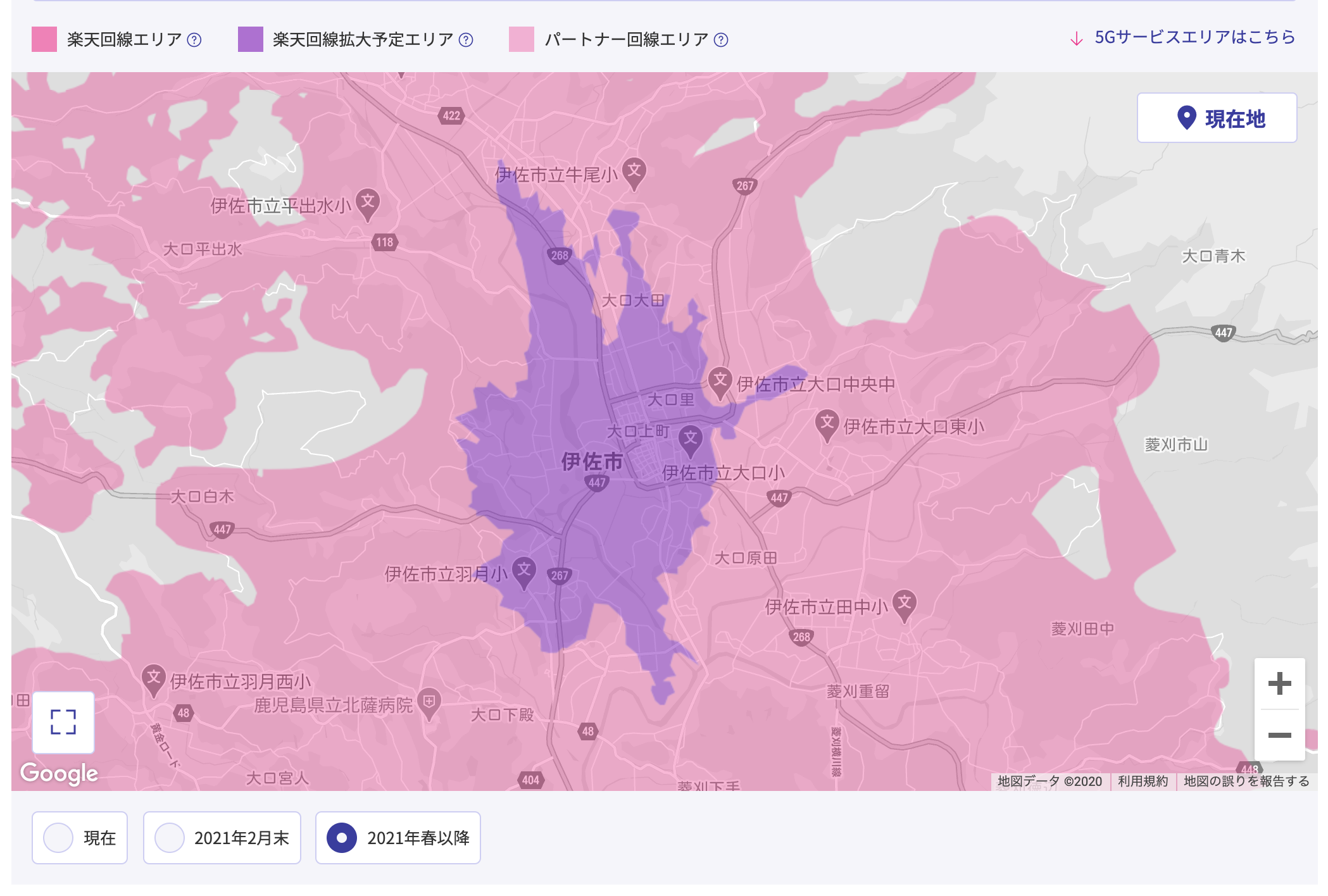Click the 伊佐市立大口東小 school marker
The image size is (1328, 896).
pos(827,425)
